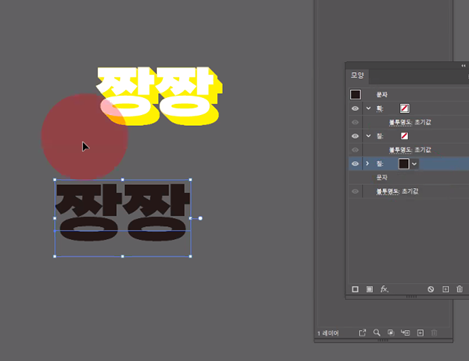Collapse the middle 칠 fill row chevron
The width and height of the screenshot is (469, 361).
click(368, 136)
